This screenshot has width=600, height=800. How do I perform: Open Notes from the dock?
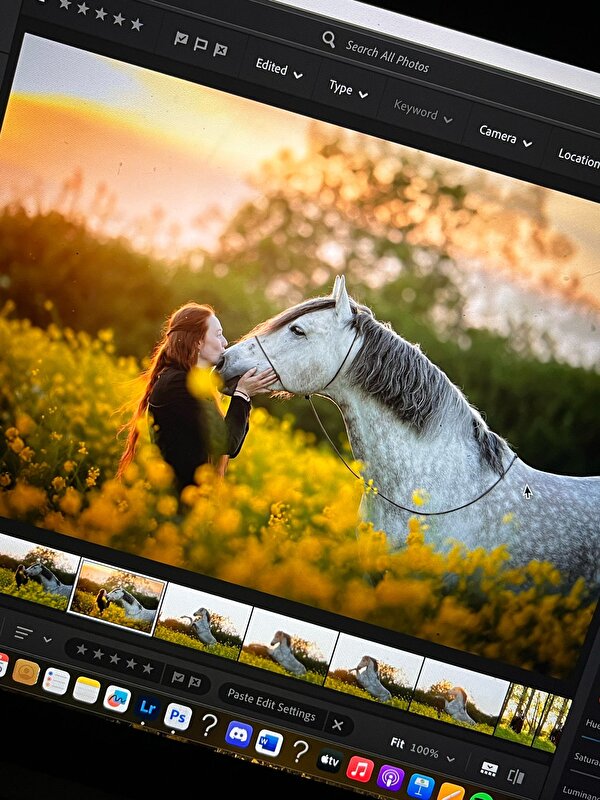coord(86,689)
